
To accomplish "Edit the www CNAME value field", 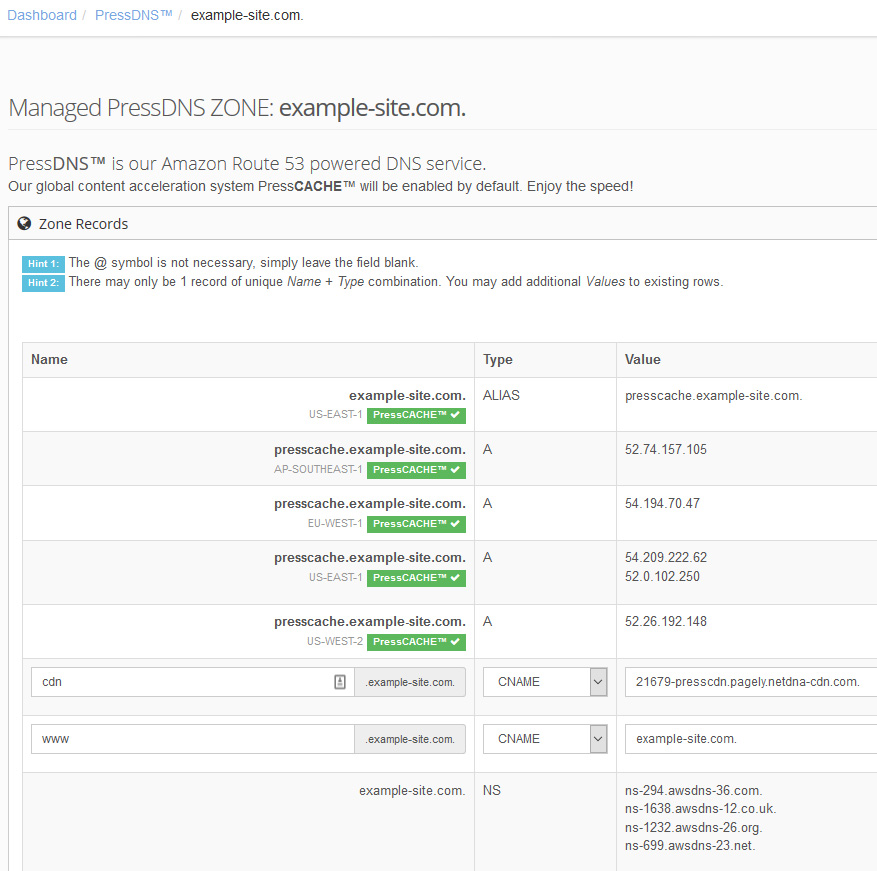I will pyautogui.click(x=751, y=739).
